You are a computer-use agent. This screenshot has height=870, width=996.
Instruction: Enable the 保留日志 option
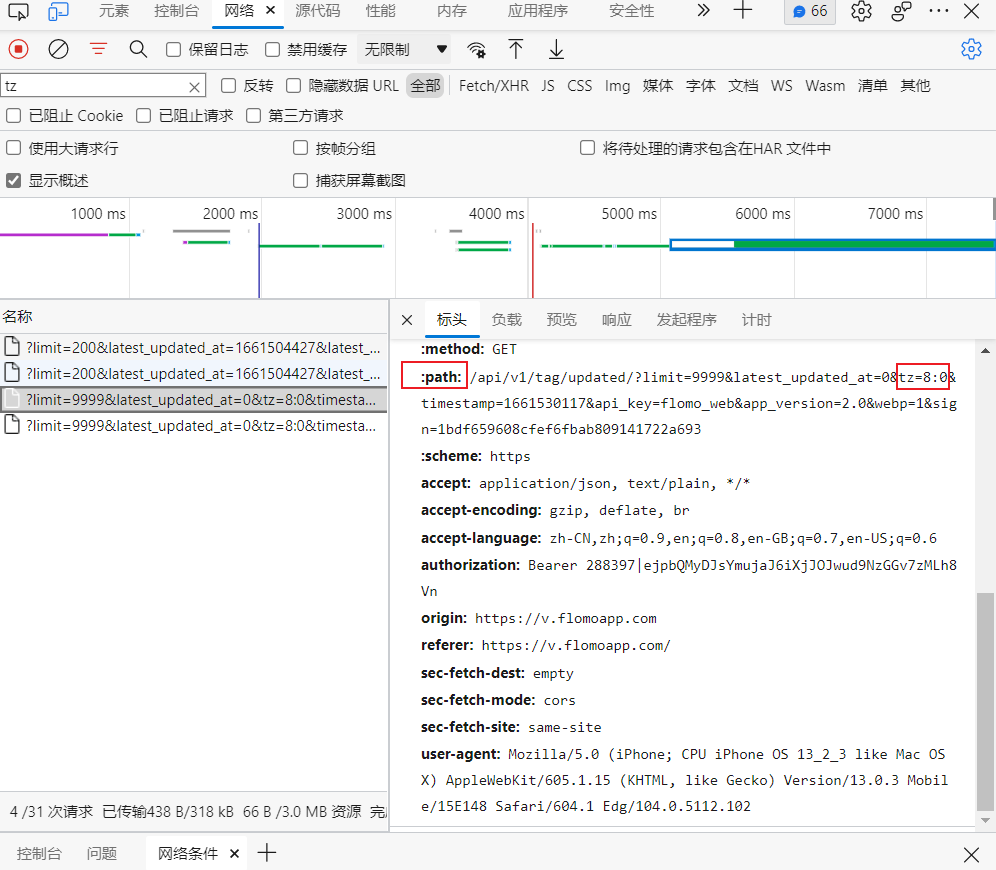click(x=174, y=48)
